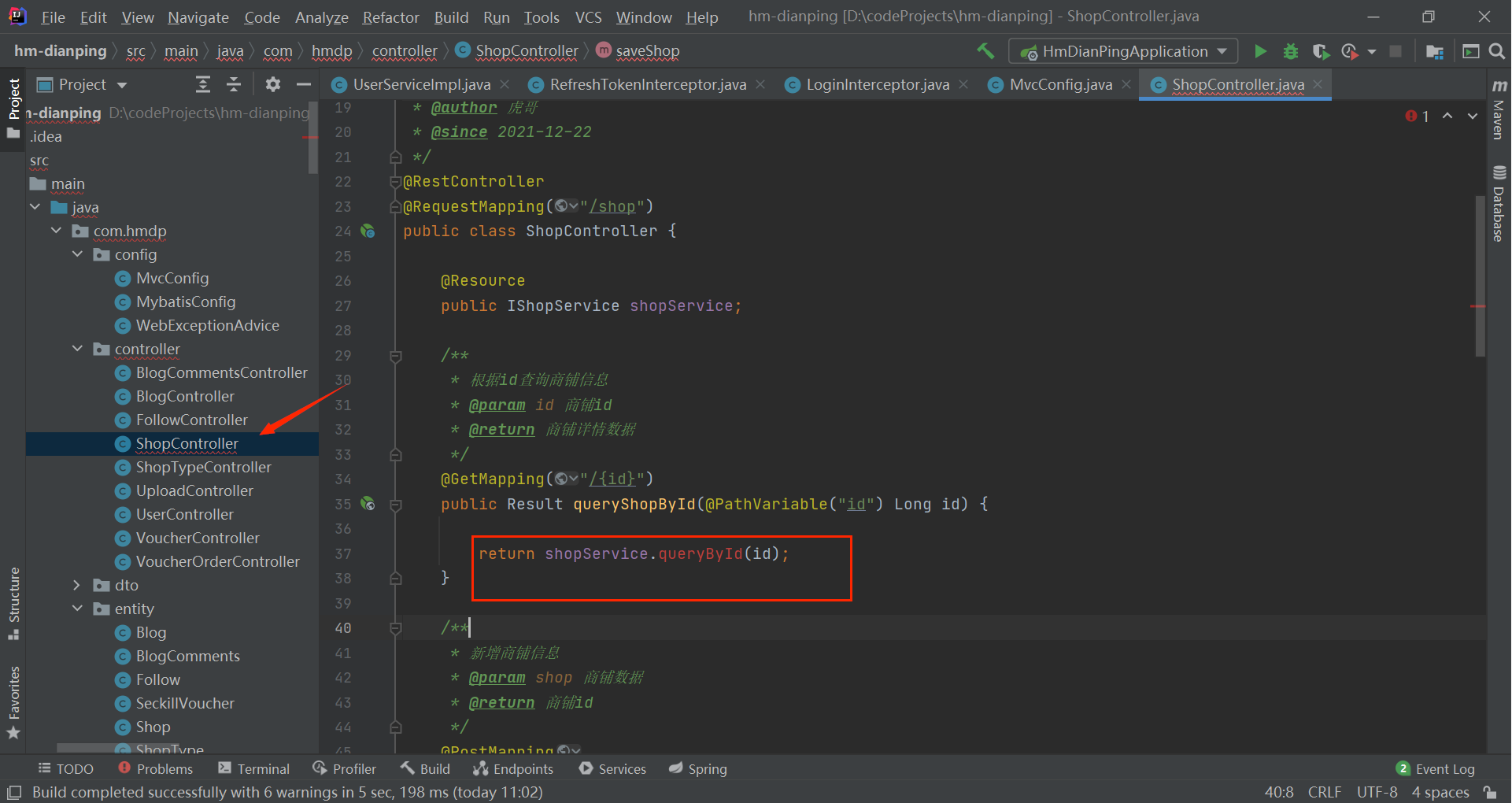
Task: Click the Project panel vertical scrollbar
Action: (x=313, y=138)
